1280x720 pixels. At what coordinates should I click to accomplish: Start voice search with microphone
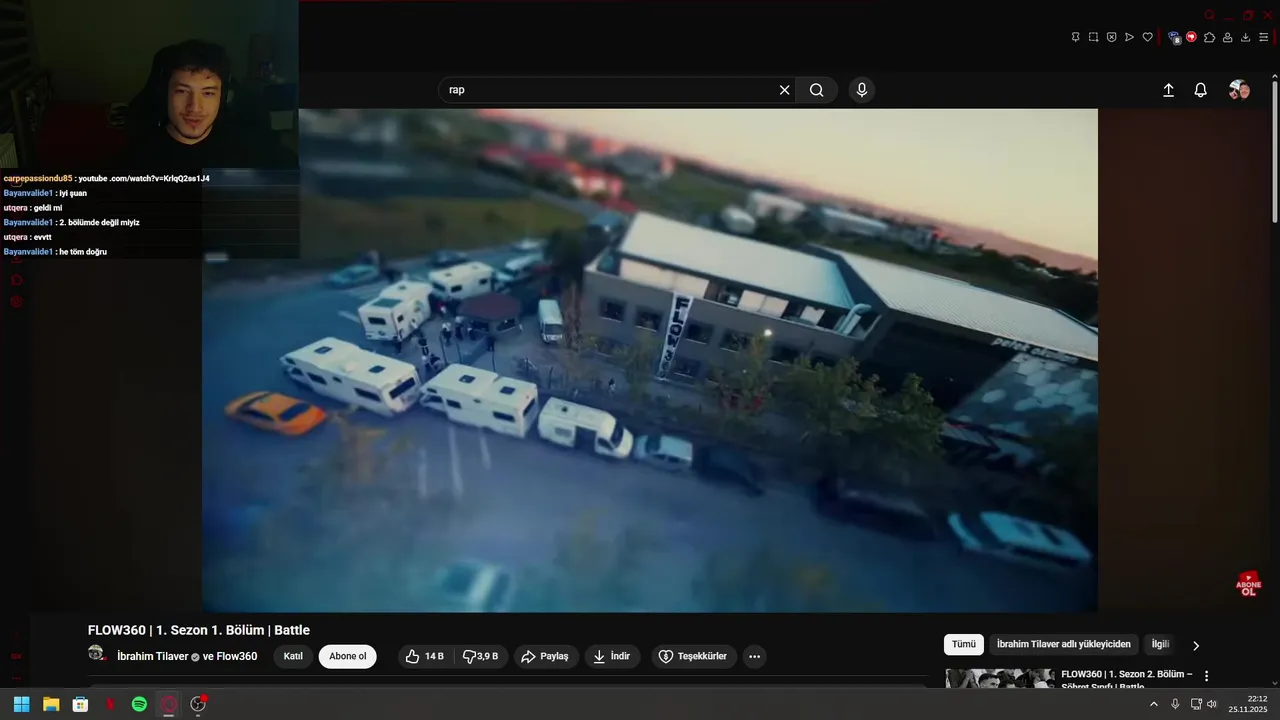(862, 90)
